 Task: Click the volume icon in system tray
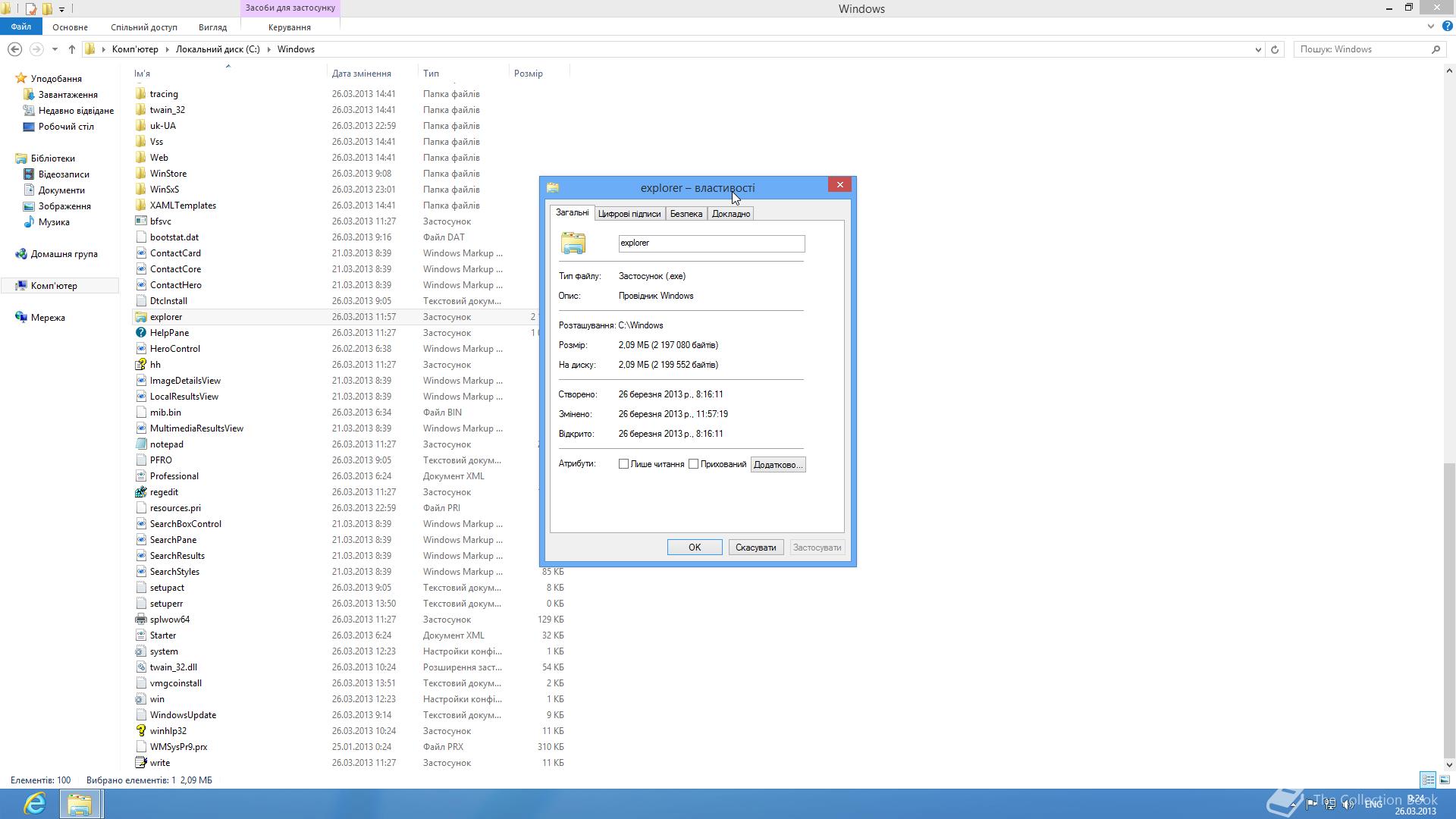click(1348, 804)
